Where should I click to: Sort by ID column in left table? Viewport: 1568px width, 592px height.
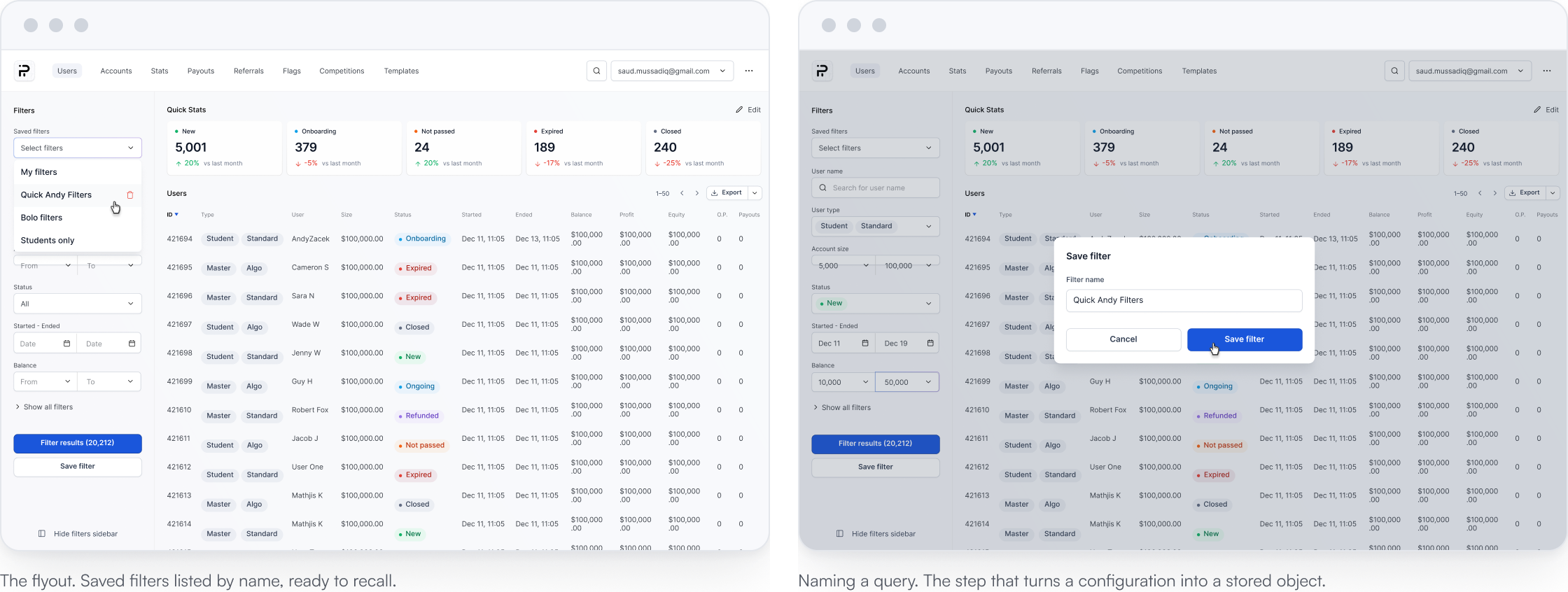pos(172,215)
